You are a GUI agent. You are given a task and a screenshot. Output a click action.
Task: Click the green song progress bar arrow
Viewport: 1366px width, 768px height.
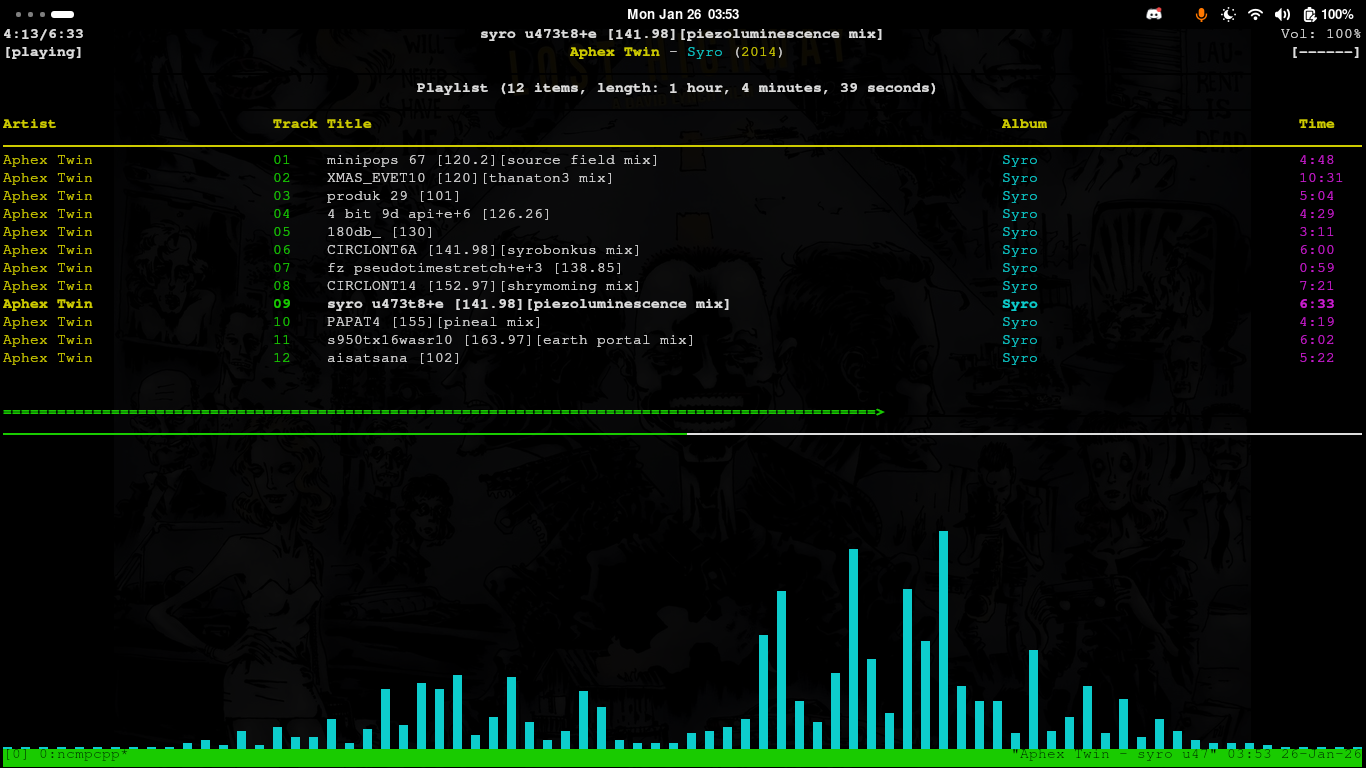879,412
